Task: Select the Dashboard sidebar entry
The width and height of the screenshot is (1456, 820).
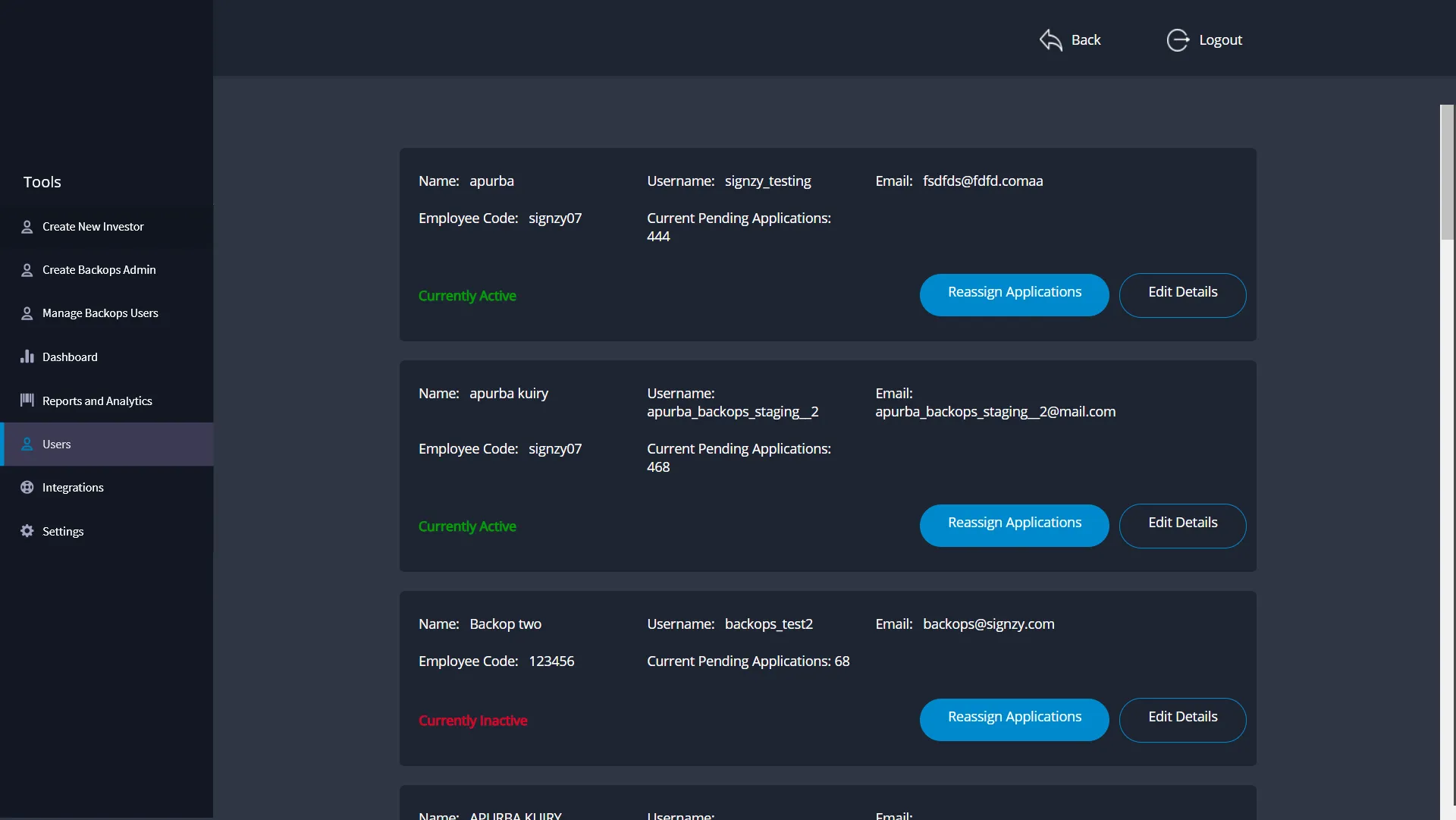Action: 70,357
